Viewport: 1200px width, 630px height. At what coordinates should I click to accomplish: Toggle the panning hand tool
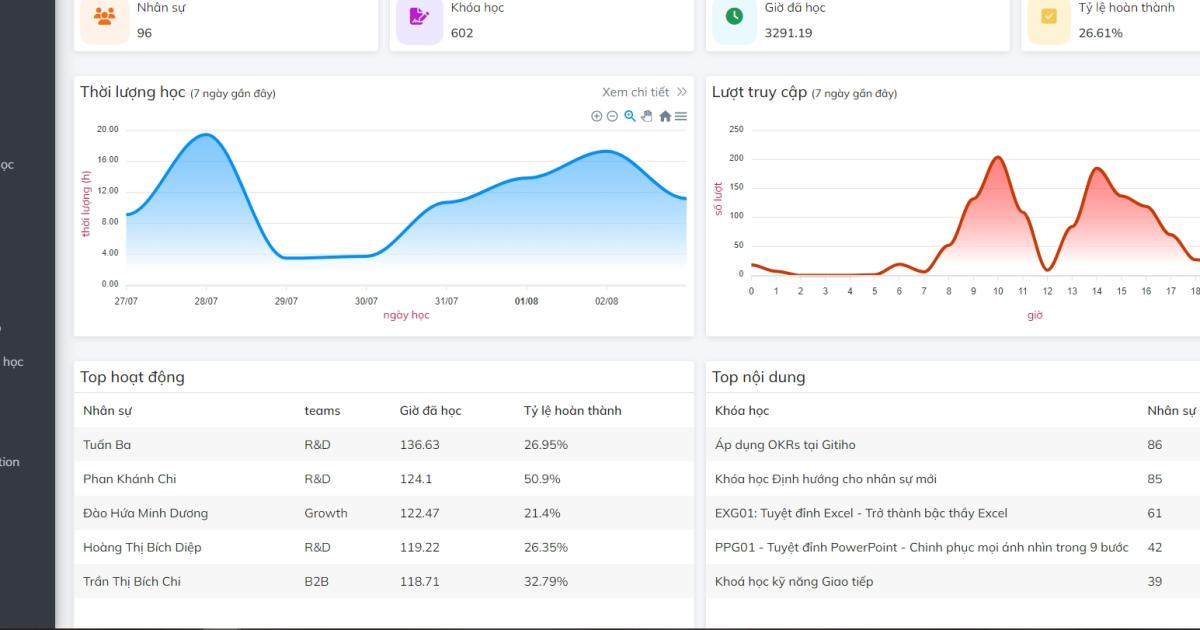(647, 116)
